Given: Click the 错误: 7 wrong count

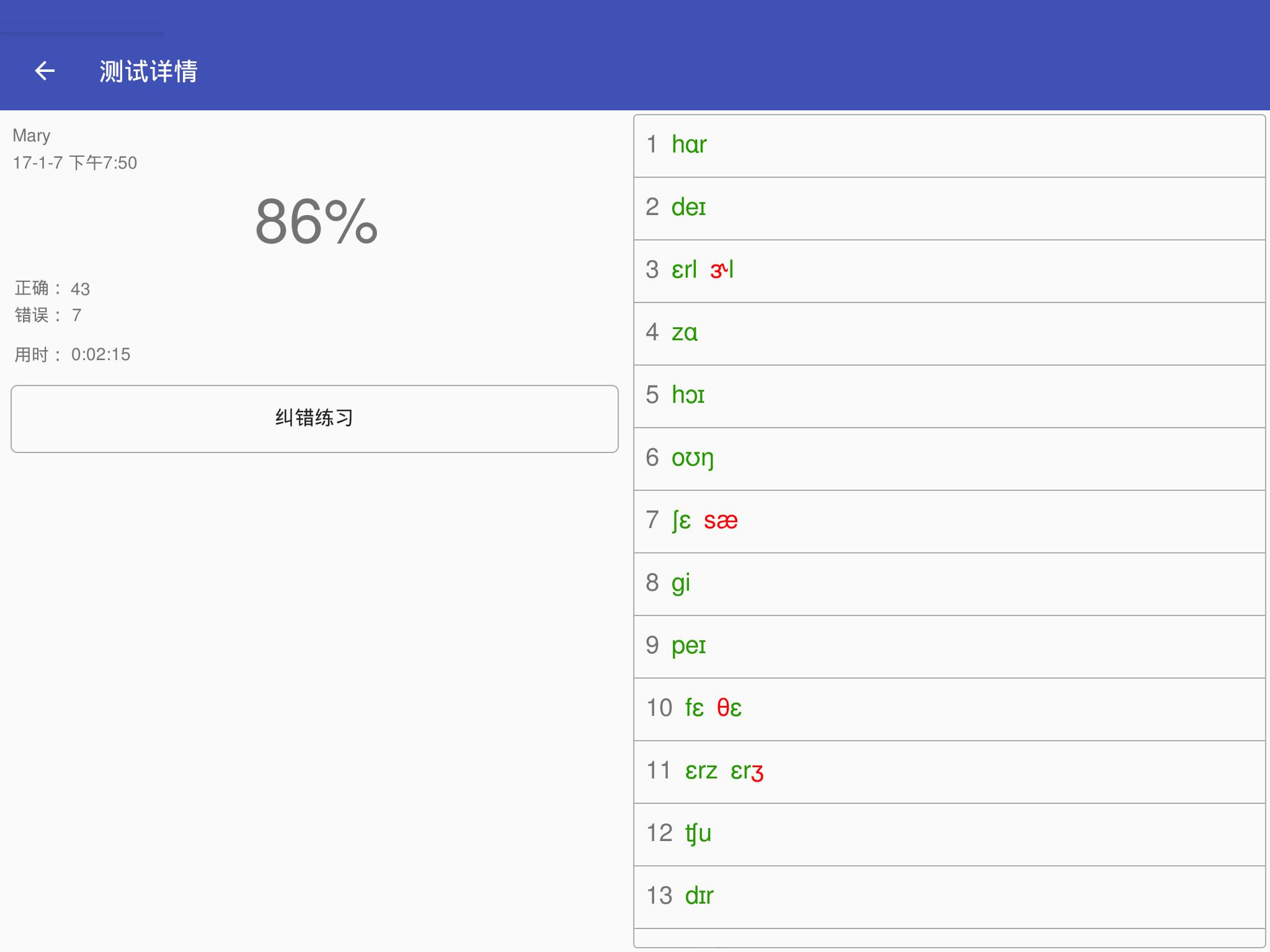Looking at the screenshot, I should coord(48,315).
